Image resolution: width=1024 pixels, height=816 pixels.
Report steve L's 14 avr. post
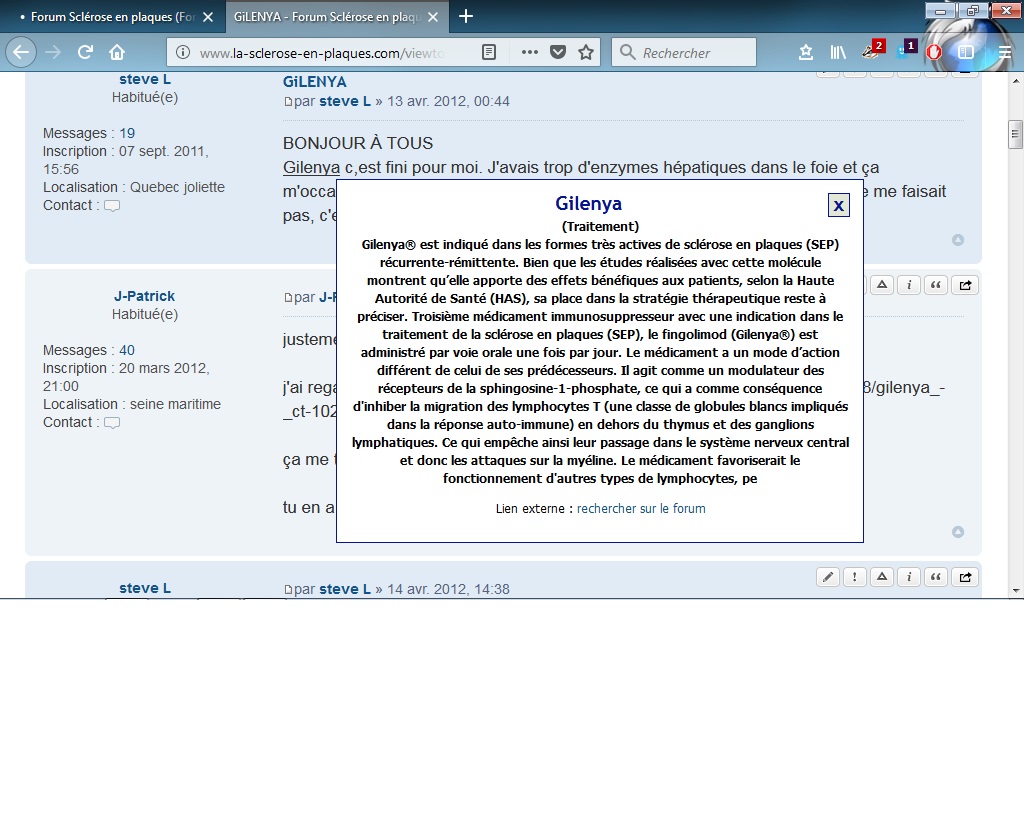tap(854, 576)
